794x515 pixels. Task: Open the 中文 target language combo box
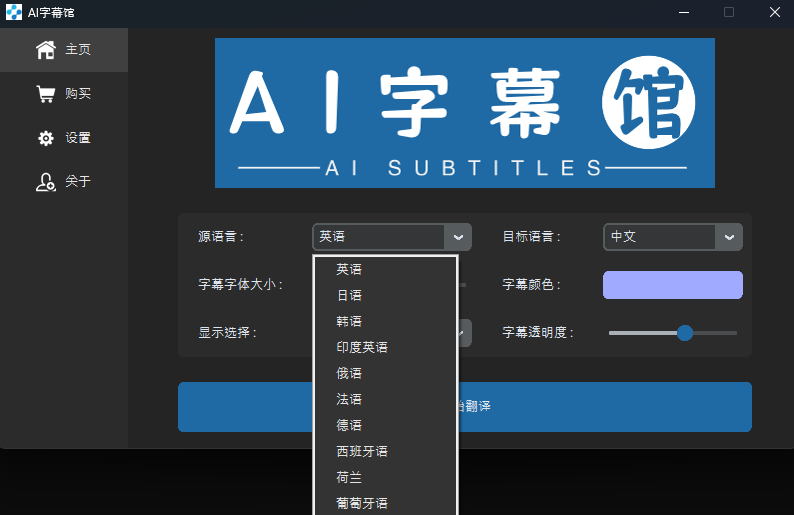pos(660,237)
